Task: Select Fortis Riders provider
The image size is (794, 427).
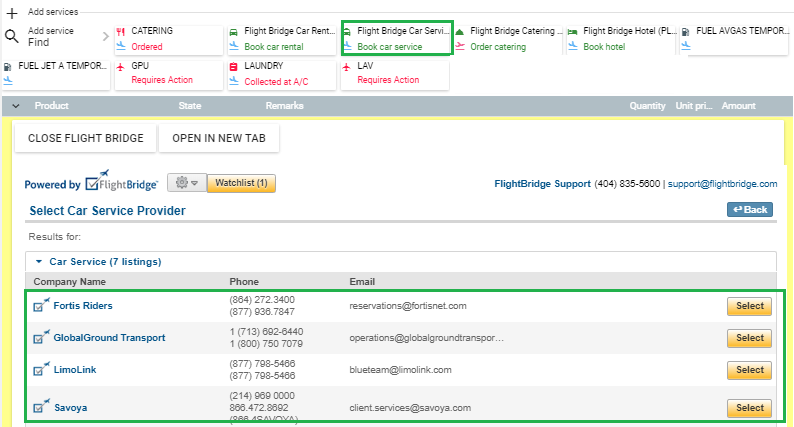Action: point(749,306)
